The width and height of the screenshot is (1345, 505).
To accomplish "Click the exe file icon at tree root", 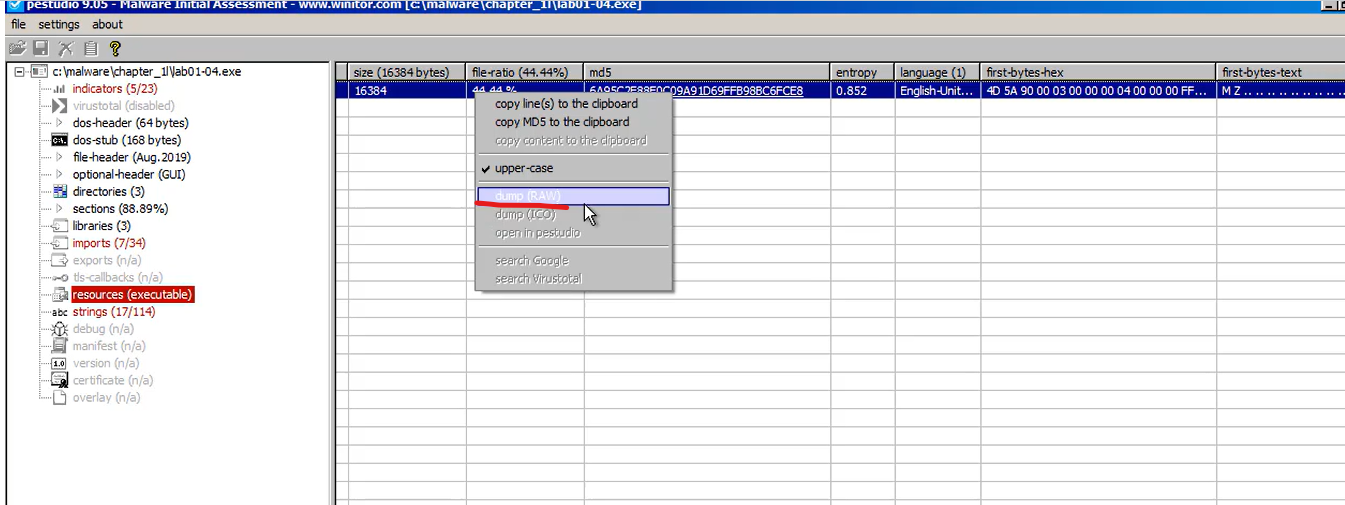I will pyautogui.click(x=38, y=72).
